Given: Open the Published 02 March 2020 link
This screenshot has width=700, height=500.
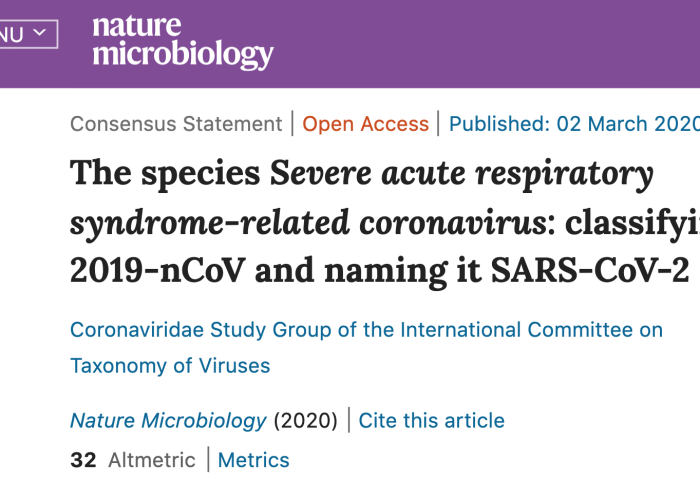Looking at the screenshot, I should (x=574, y=124).
